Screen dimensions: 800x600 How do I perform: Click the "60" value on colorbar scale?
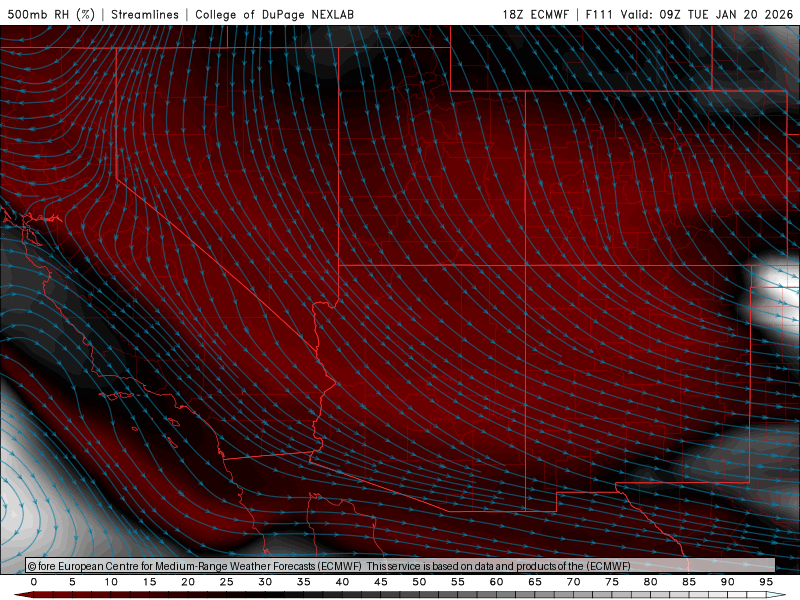[496, 582]
